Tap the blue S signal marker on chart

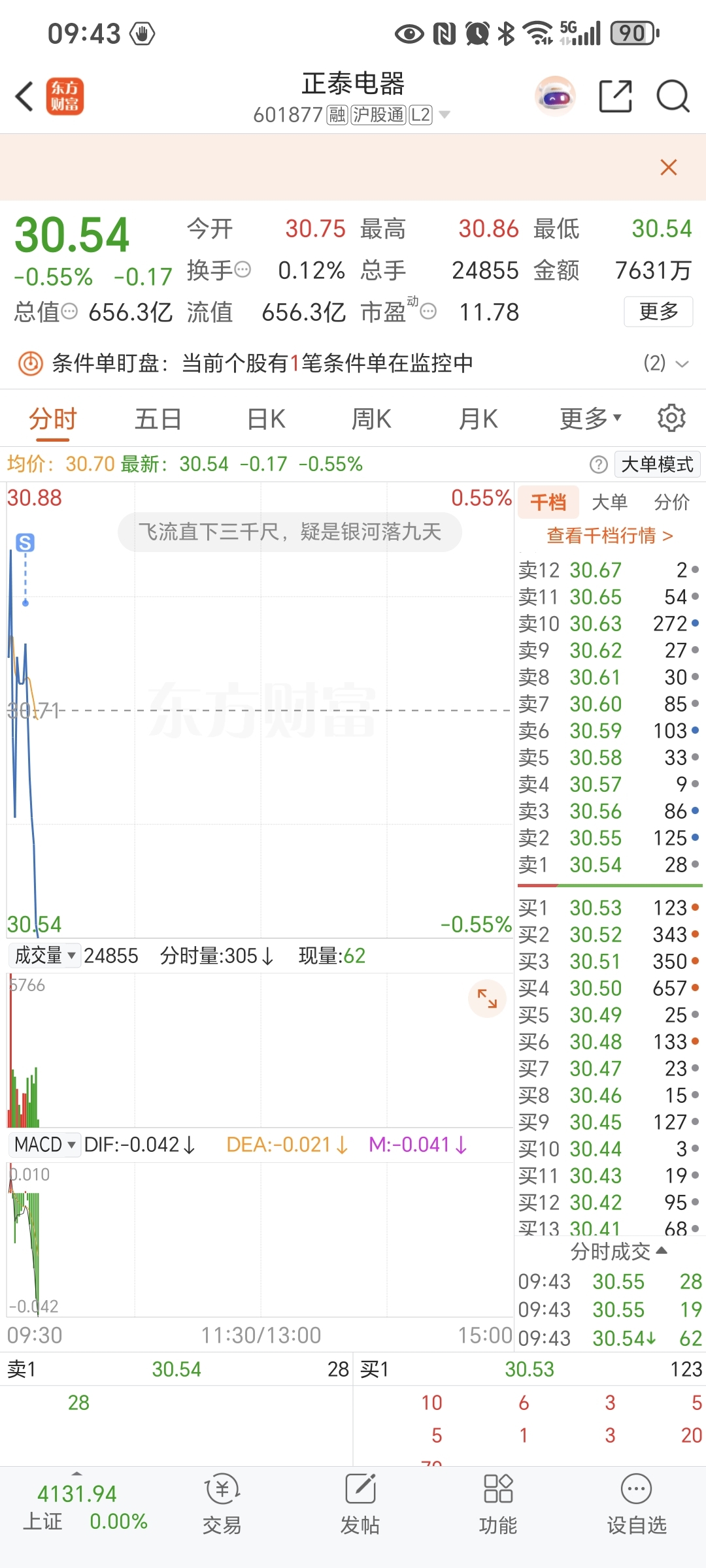click(x=25, y=542)
